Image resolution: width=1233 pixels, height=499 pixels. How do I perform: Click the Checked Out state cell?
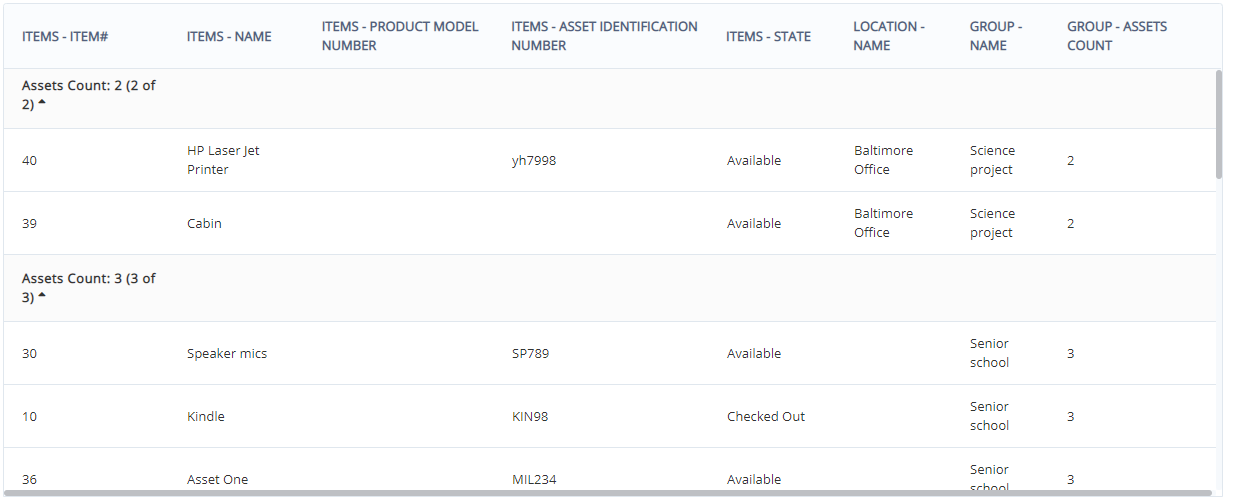coord(765,417)
